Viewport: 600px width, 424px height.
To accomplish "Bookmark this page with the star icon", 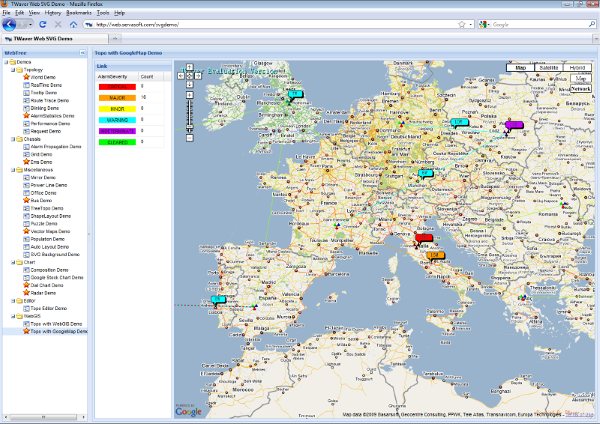I will 461,24.
